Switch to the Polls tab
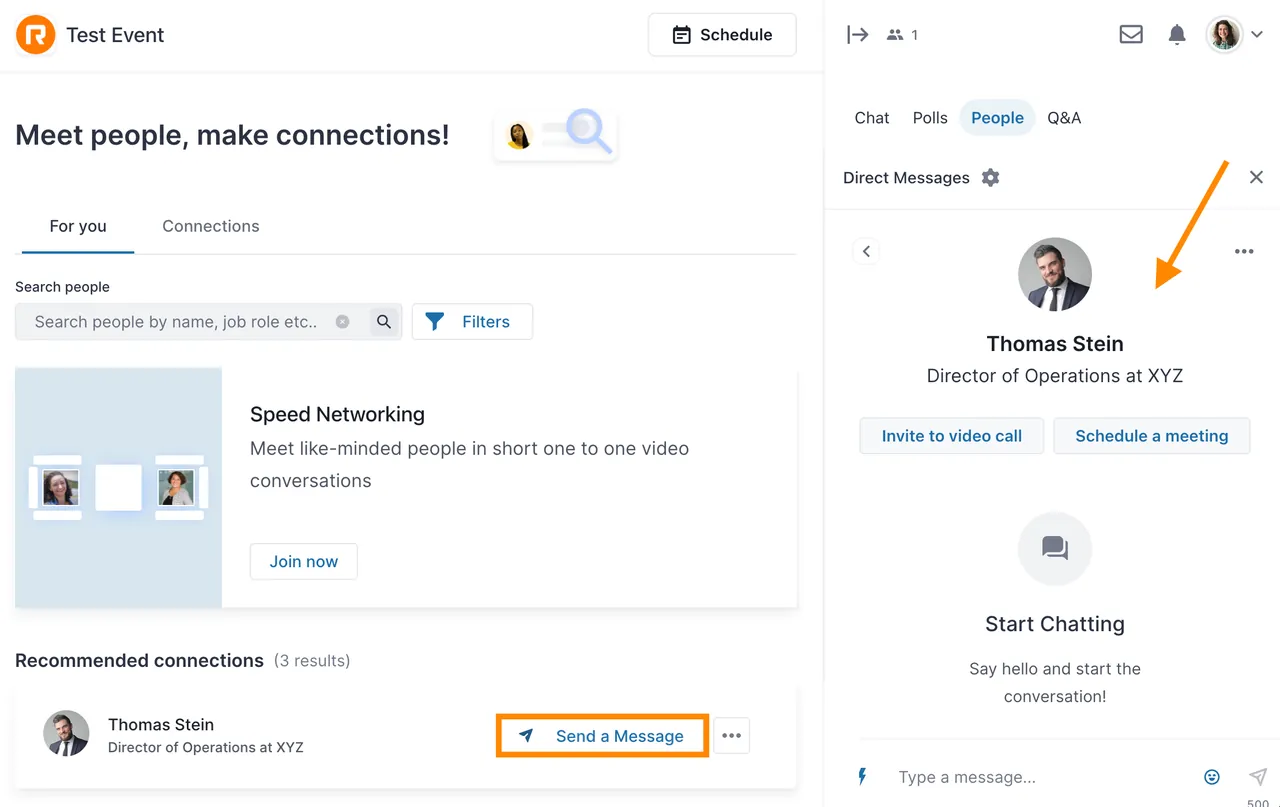Image resolution: width=1280 pixels, height=807 pixels. point(930,118)
